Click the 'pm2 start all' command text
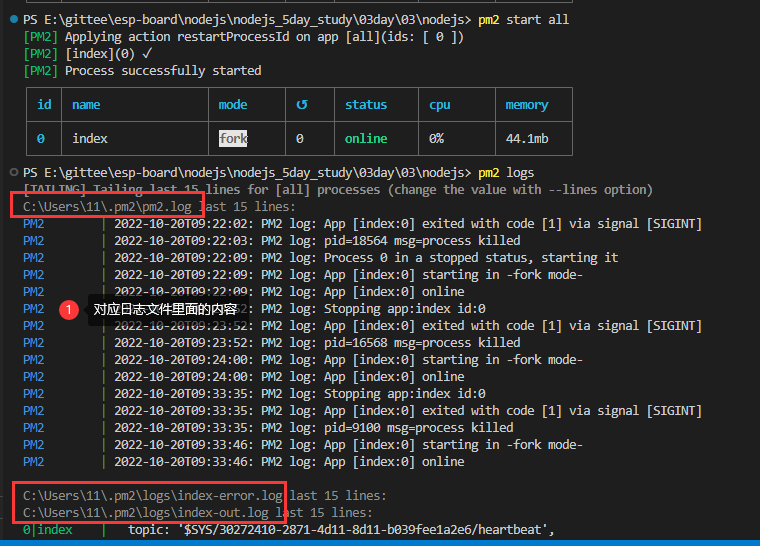 click(523, 20)
